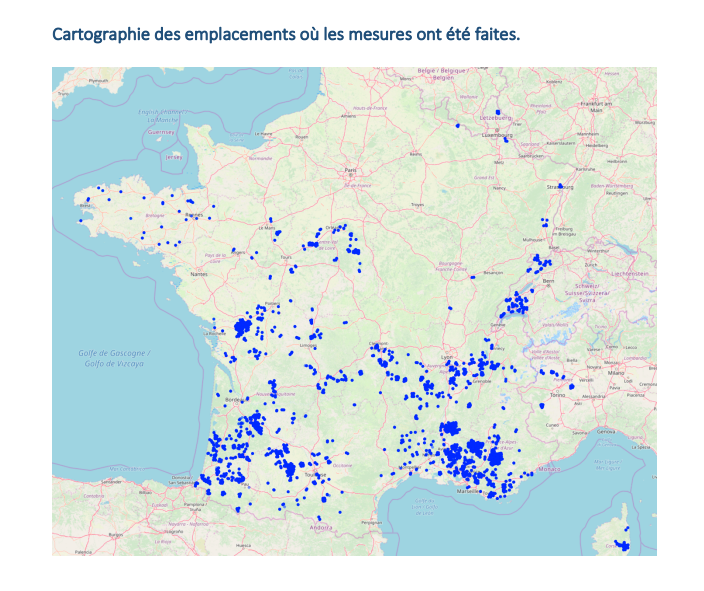
Task: Click the 'Jersey' island label
Action: [174, 158]
